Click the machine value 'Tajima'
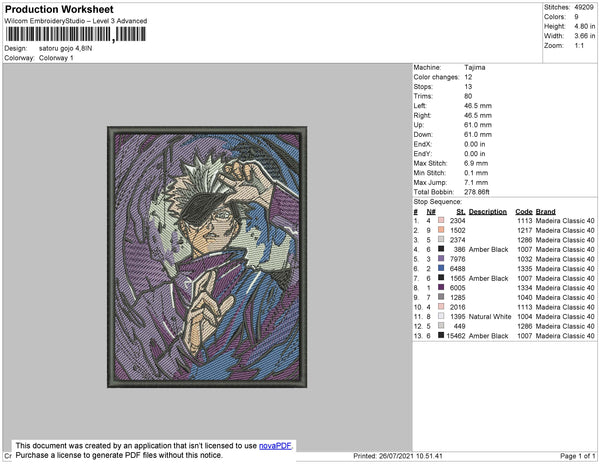Viewport: 600px width, 464px height. coord(475,67)
